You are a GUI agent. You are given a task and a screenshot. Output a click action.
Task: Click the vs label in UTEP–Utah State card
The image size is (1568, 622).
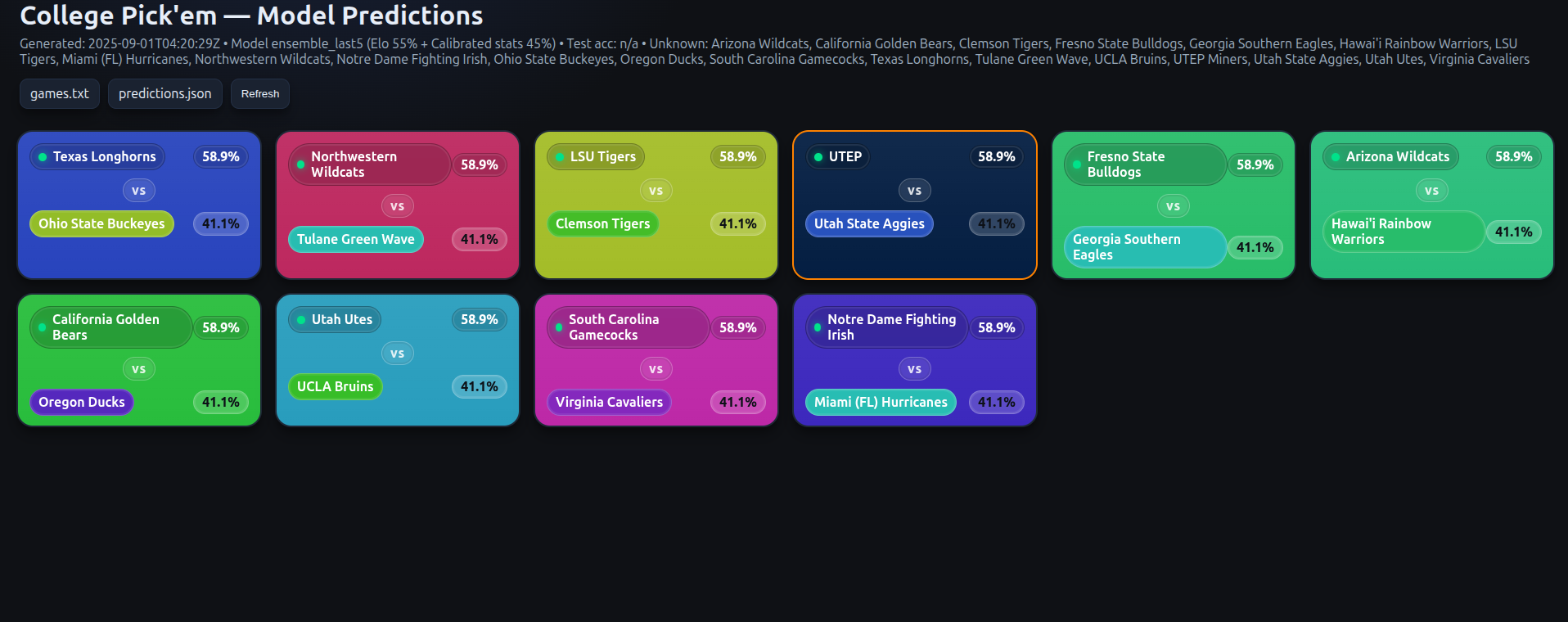(915, 191)
